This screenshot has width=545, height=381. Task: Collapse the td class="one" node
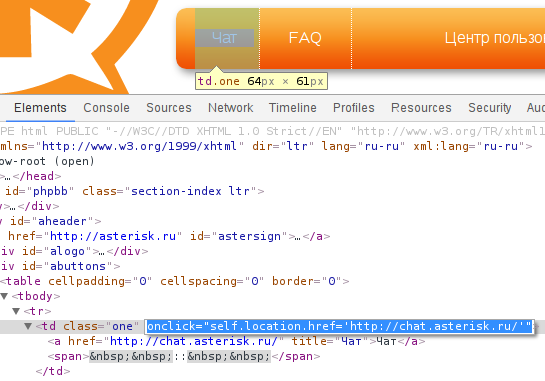(x=28, y=326)
